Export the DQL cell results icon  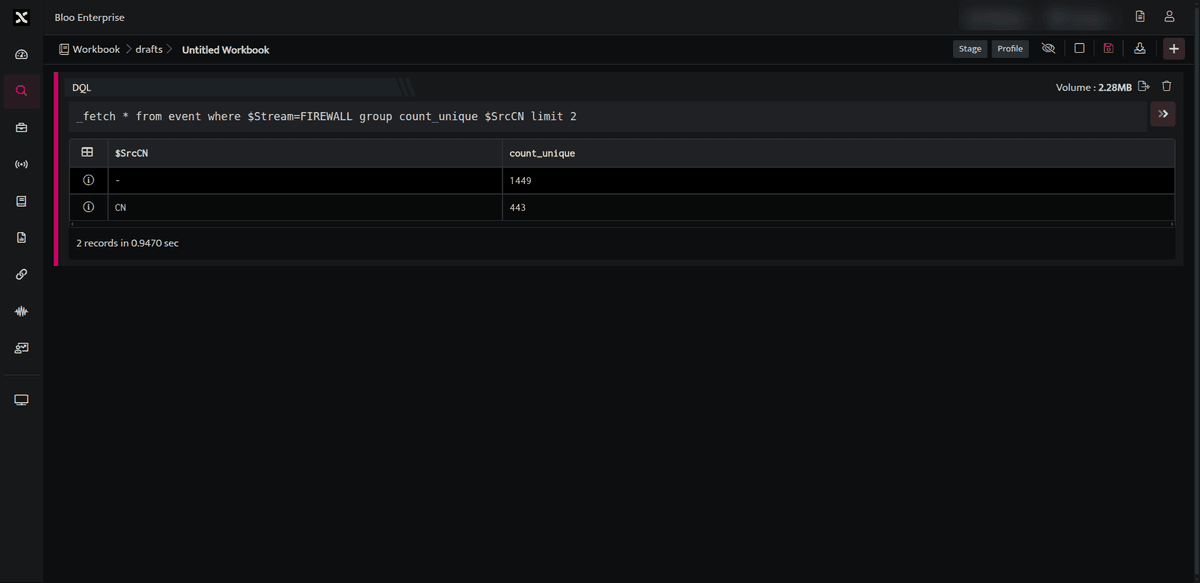click(x=1144, y=87)
